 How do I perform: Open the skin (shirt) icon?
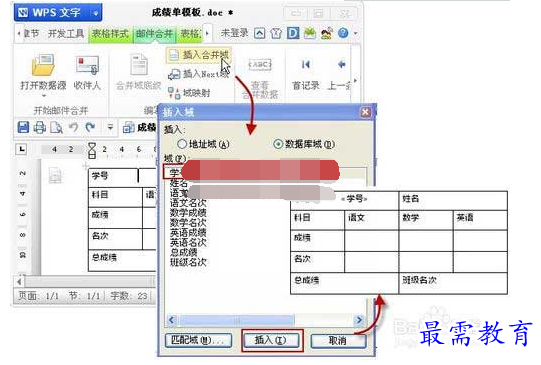coord(276,33)
